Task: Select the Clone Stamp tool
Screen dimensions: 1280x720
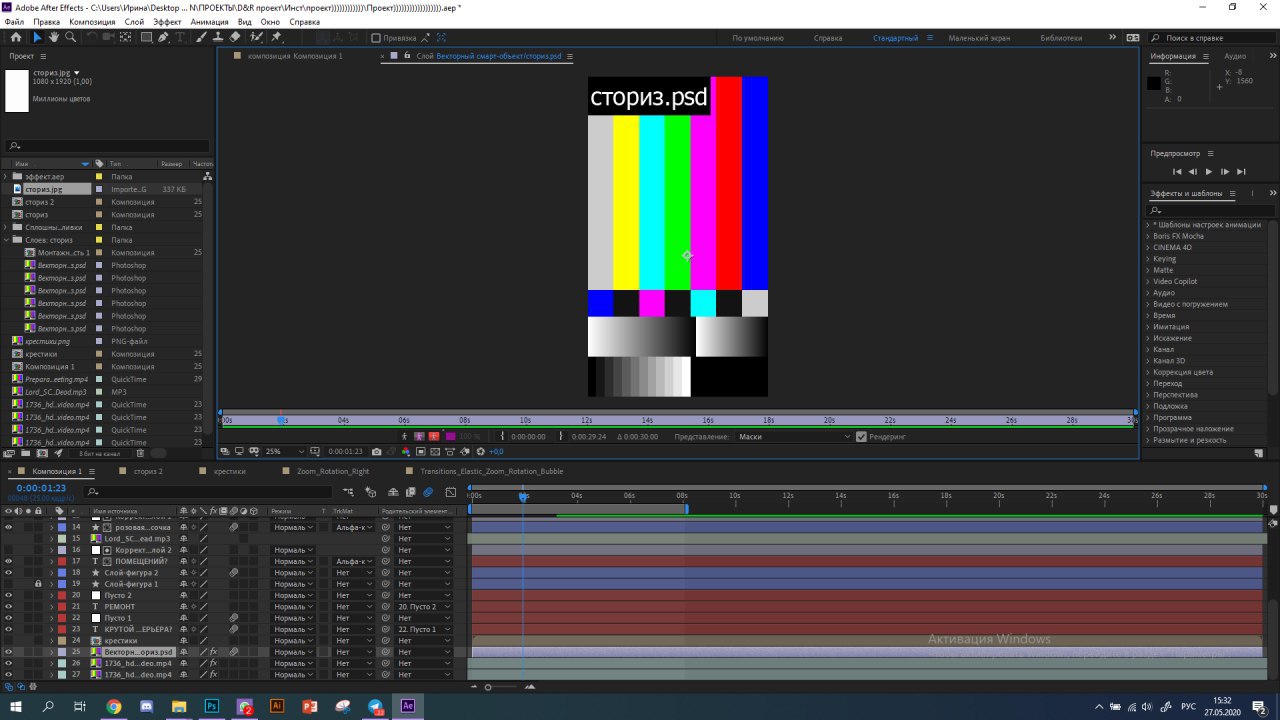Action: click(220, 37)
